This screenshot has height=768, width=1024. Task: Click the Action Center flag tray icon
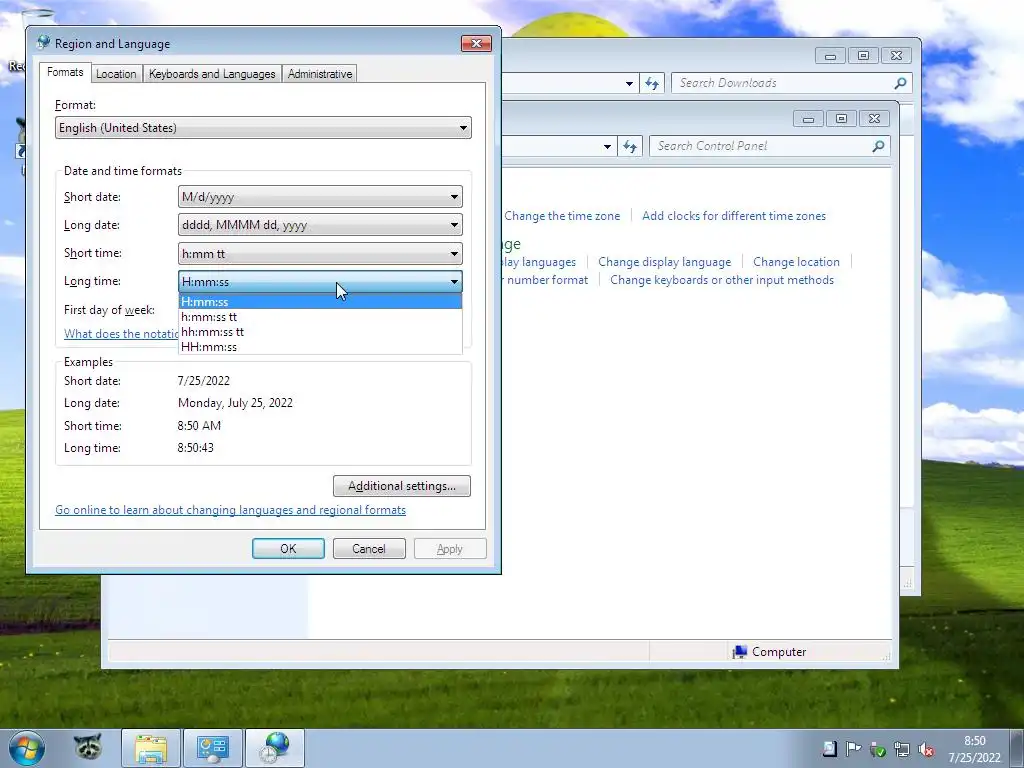point(853,749)
